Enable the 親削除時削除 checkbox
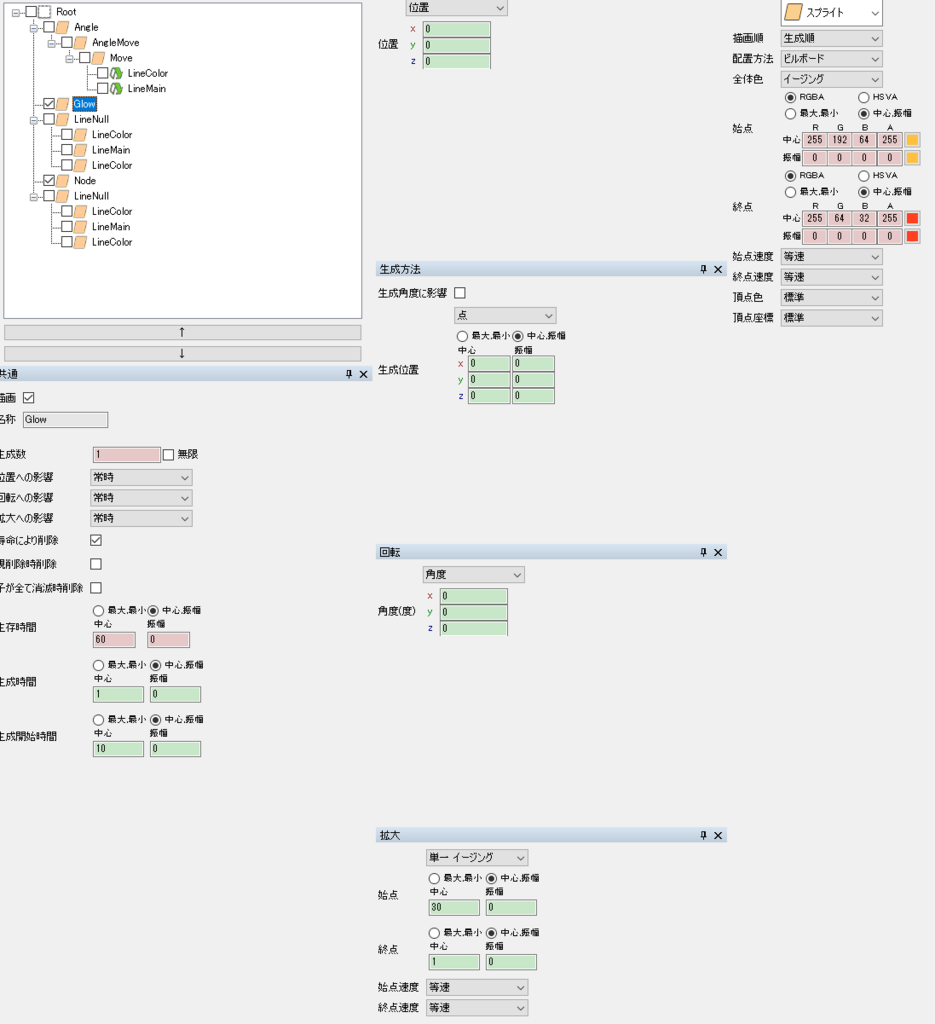935x1024 pixels. (x=96, y=564)
